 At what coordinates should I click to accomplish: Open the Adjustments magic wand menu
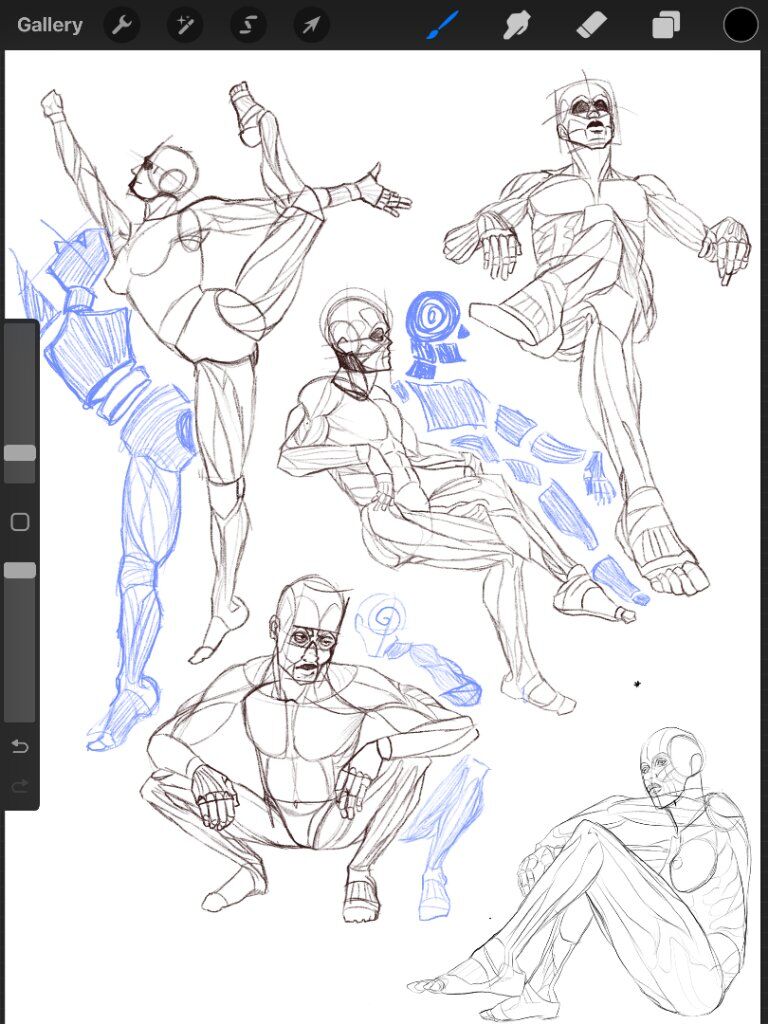point(185,25)
